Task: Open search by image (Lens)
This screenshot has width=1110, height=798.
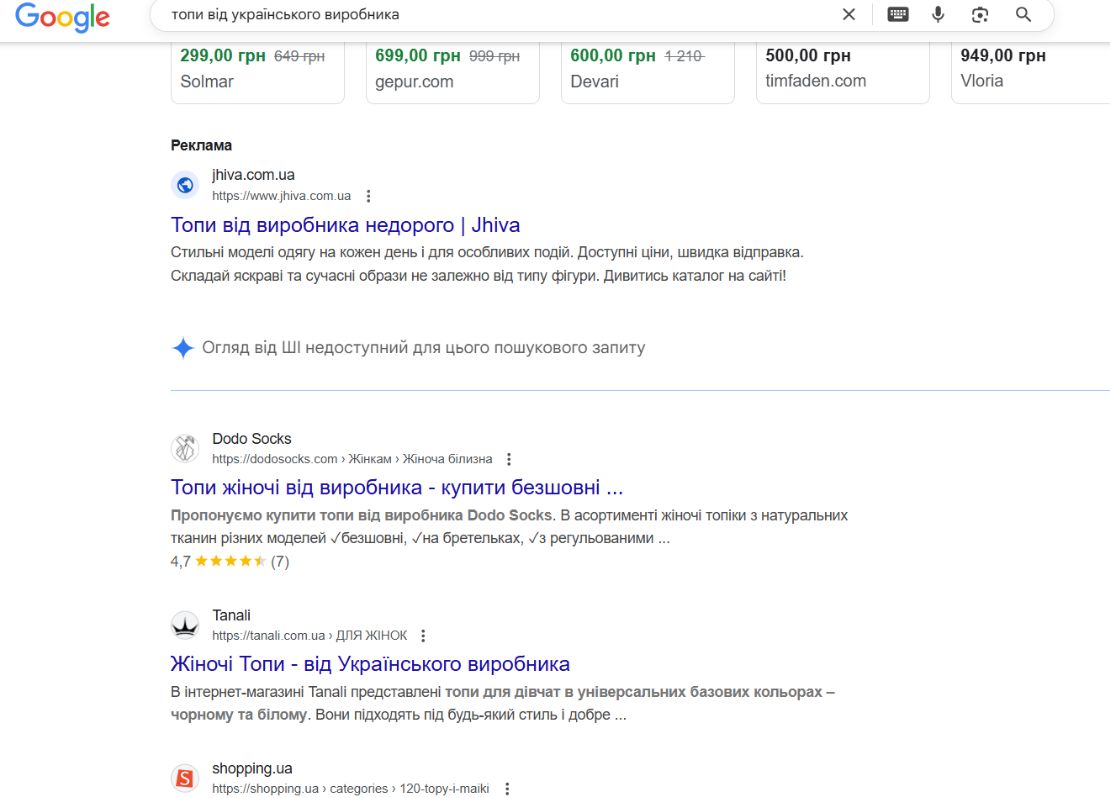Action: (x=980, y=14)
